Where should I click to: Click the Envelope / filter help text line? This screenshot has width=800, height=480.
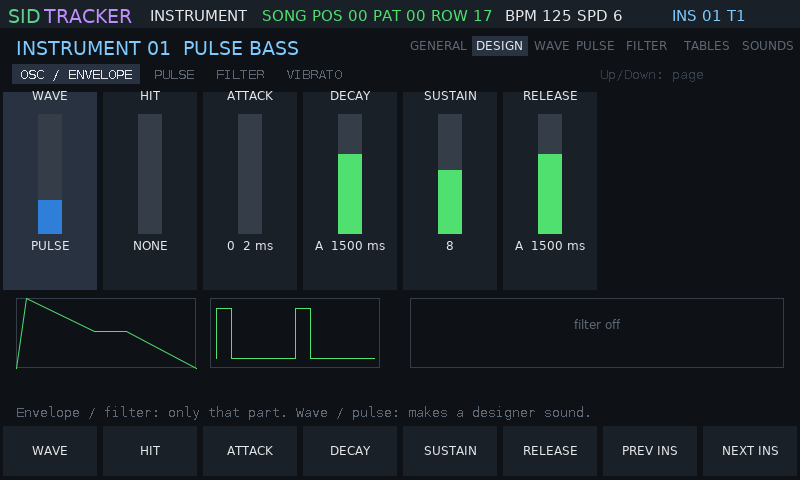tap(304, 412)
